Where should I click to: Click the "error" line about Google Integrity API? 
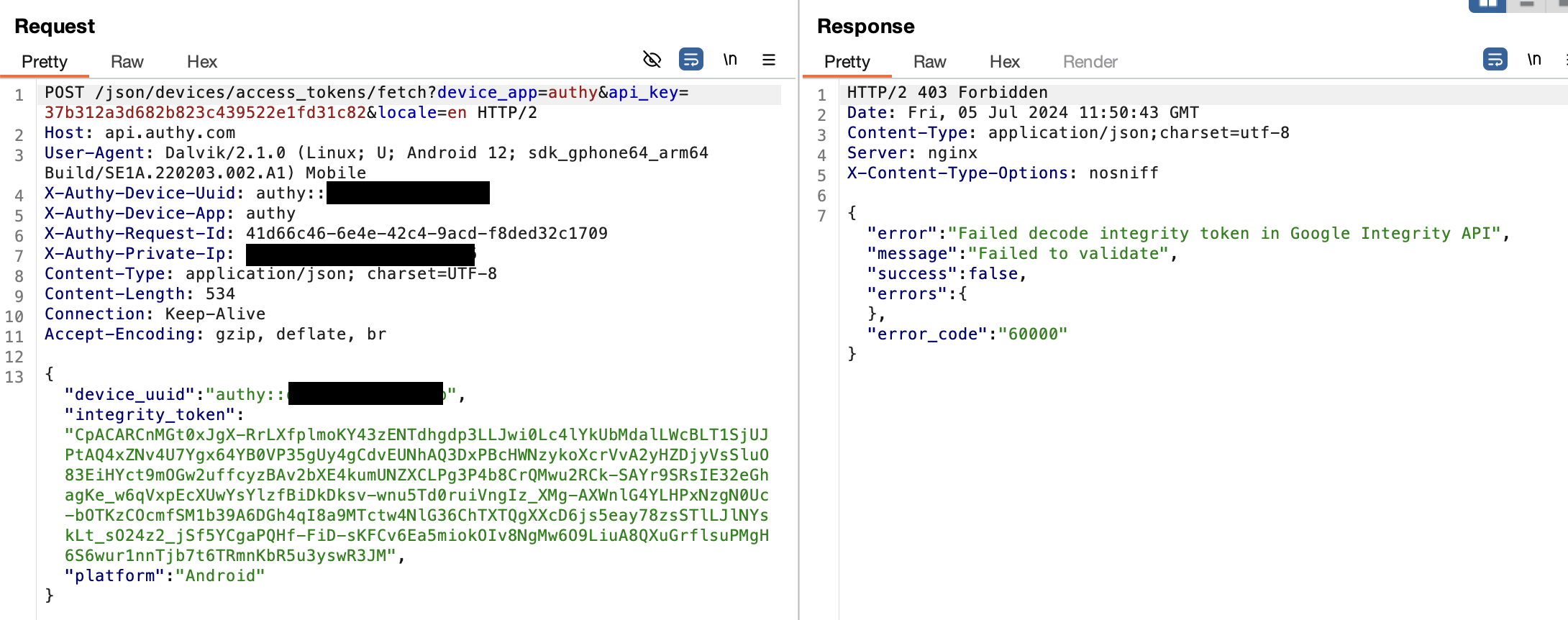click(x=1188, y=234)
